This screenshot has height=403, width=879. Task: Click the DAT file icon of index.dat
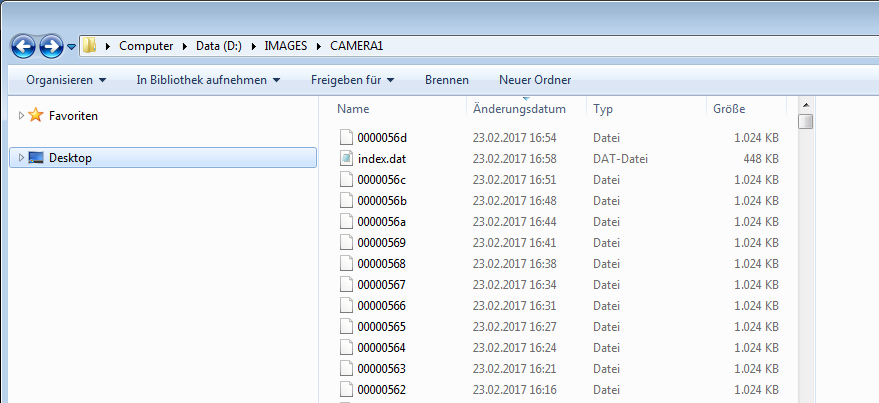click(x=347, y=159)
